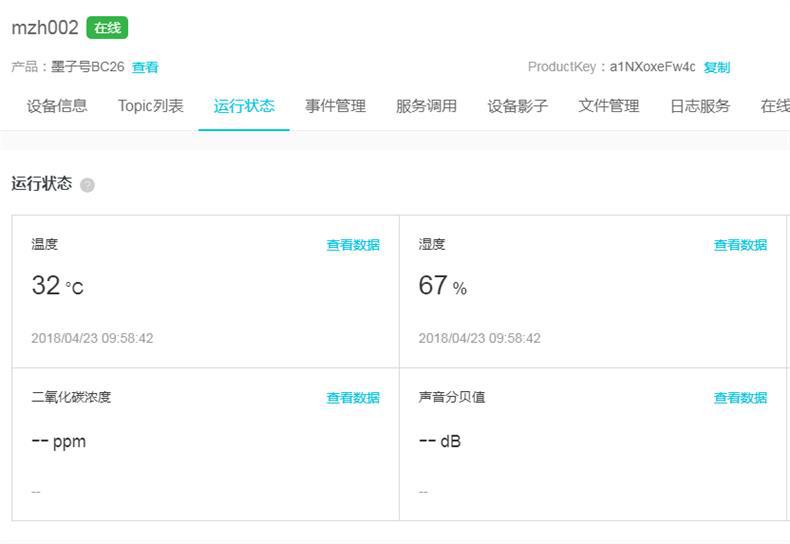View data for 湿度 card
The height and width of the screenshot is (544, 790).
point(740,245)
